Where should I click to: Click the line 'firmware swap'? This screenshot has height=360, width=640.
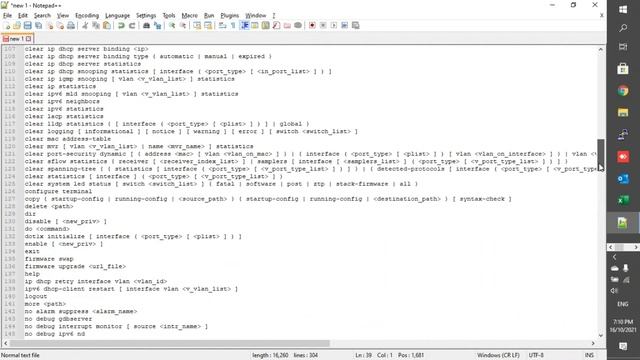[x=49, y=259]
